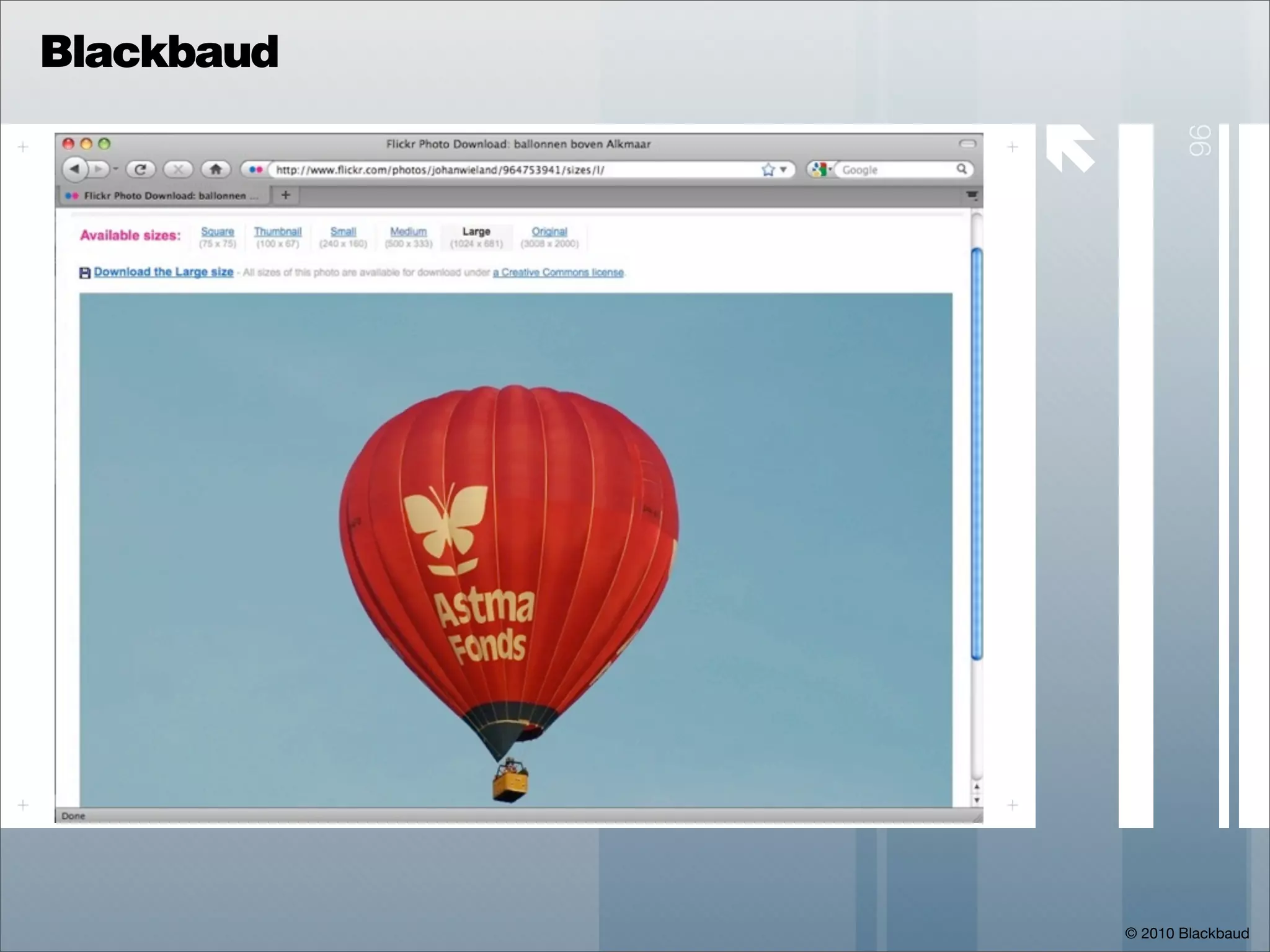This screenshot has height=952, width=1270.
Task: Click Download the Large size link
Action: [164, 272]
